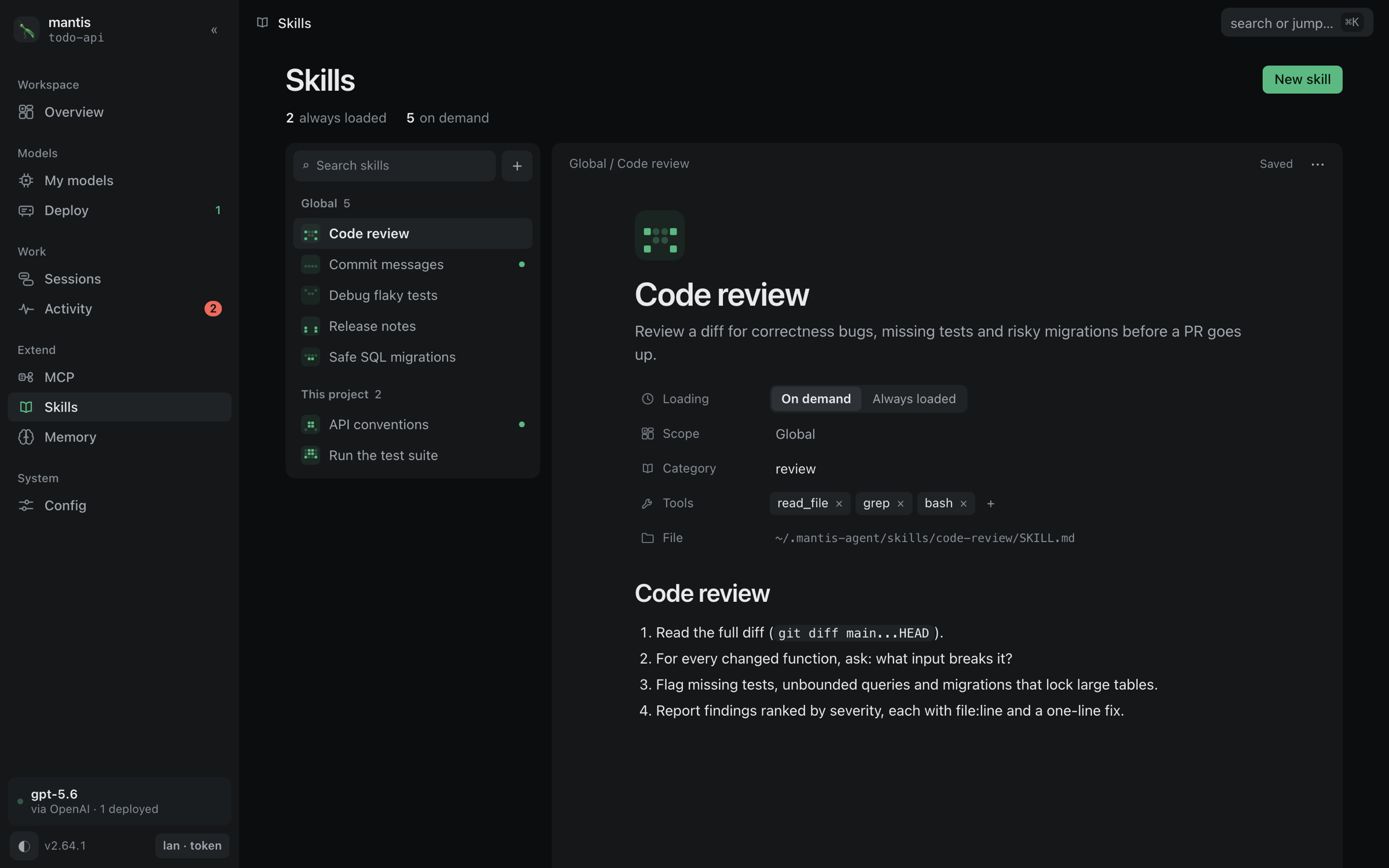Remove the bash tool tag

pos(963,503)
